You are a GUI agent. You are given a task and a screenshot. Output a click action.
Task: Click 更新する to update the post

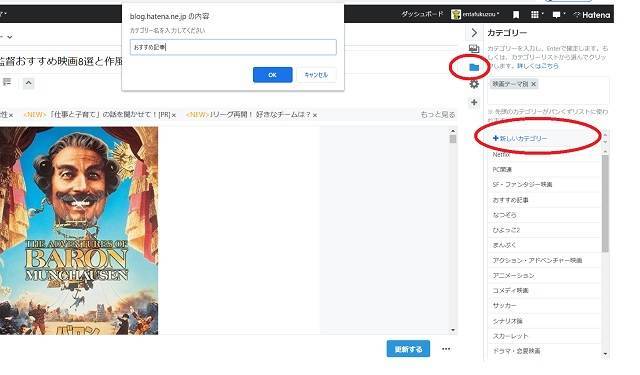coord(408,349)
